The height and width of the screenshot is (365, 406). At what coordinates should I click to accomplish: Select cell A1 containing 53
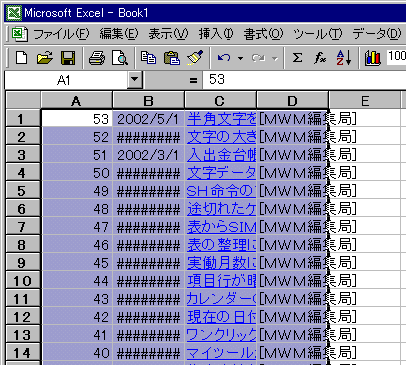pyautogui.click(x=77, y=119)
